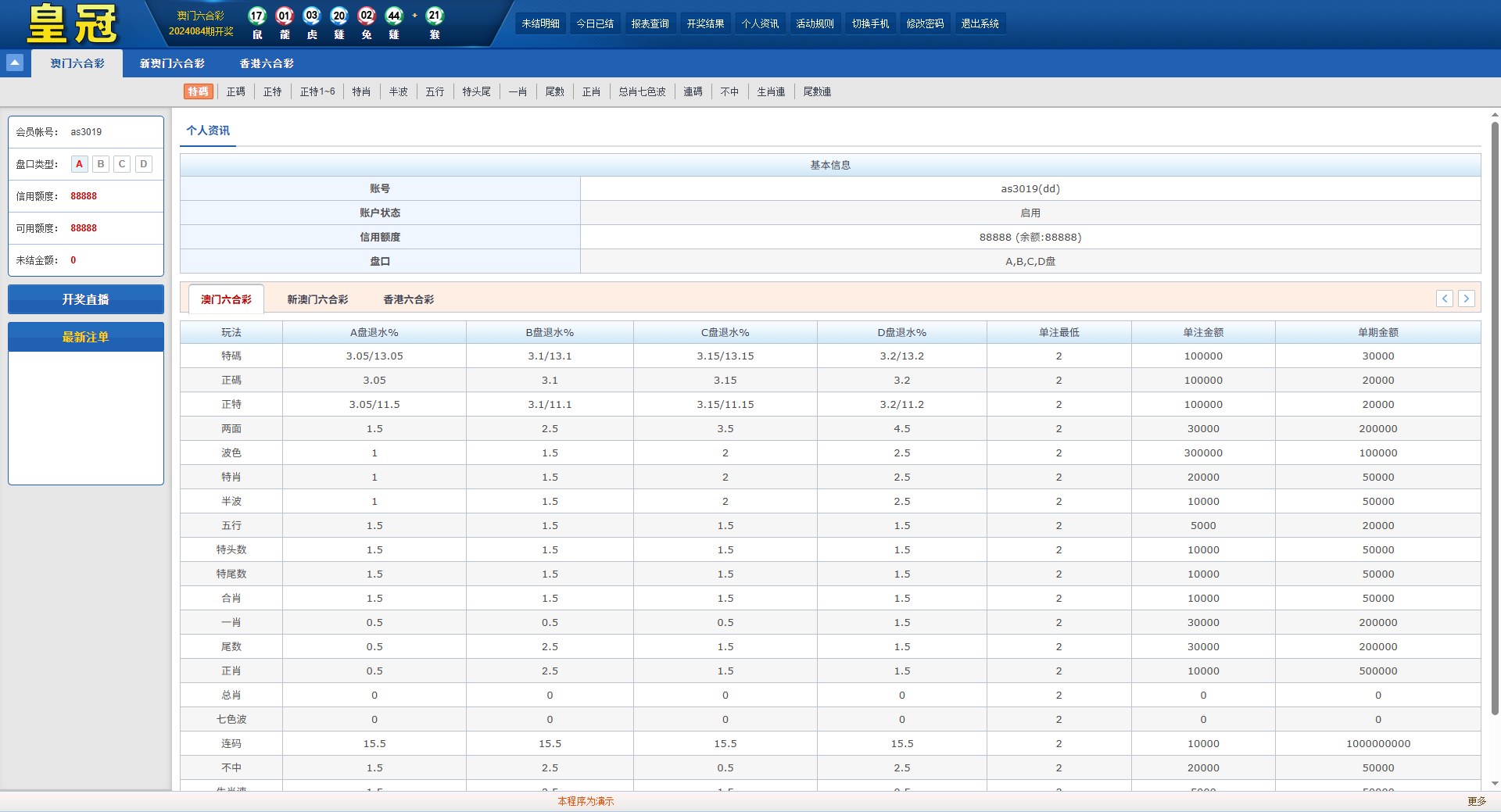Open 开奖直播 live draw

click(x=85, y=299)
